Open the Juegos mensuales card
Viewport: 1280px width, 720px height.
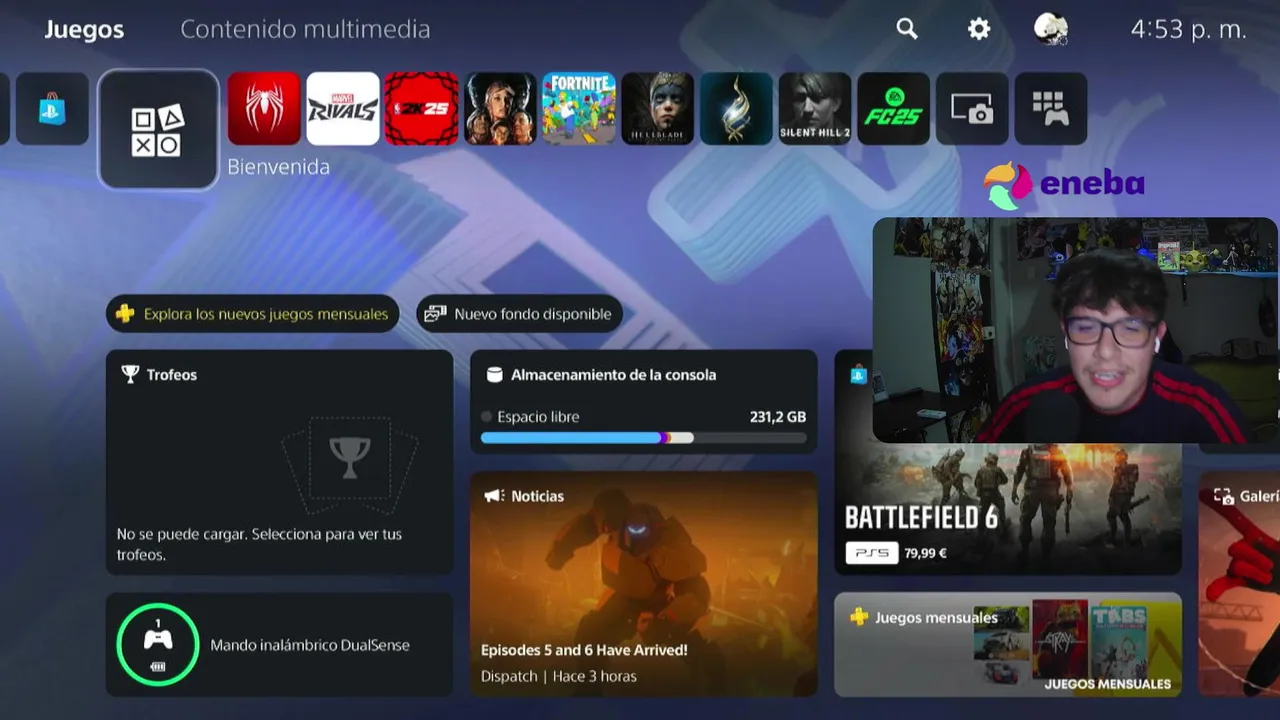(1008, 645)
